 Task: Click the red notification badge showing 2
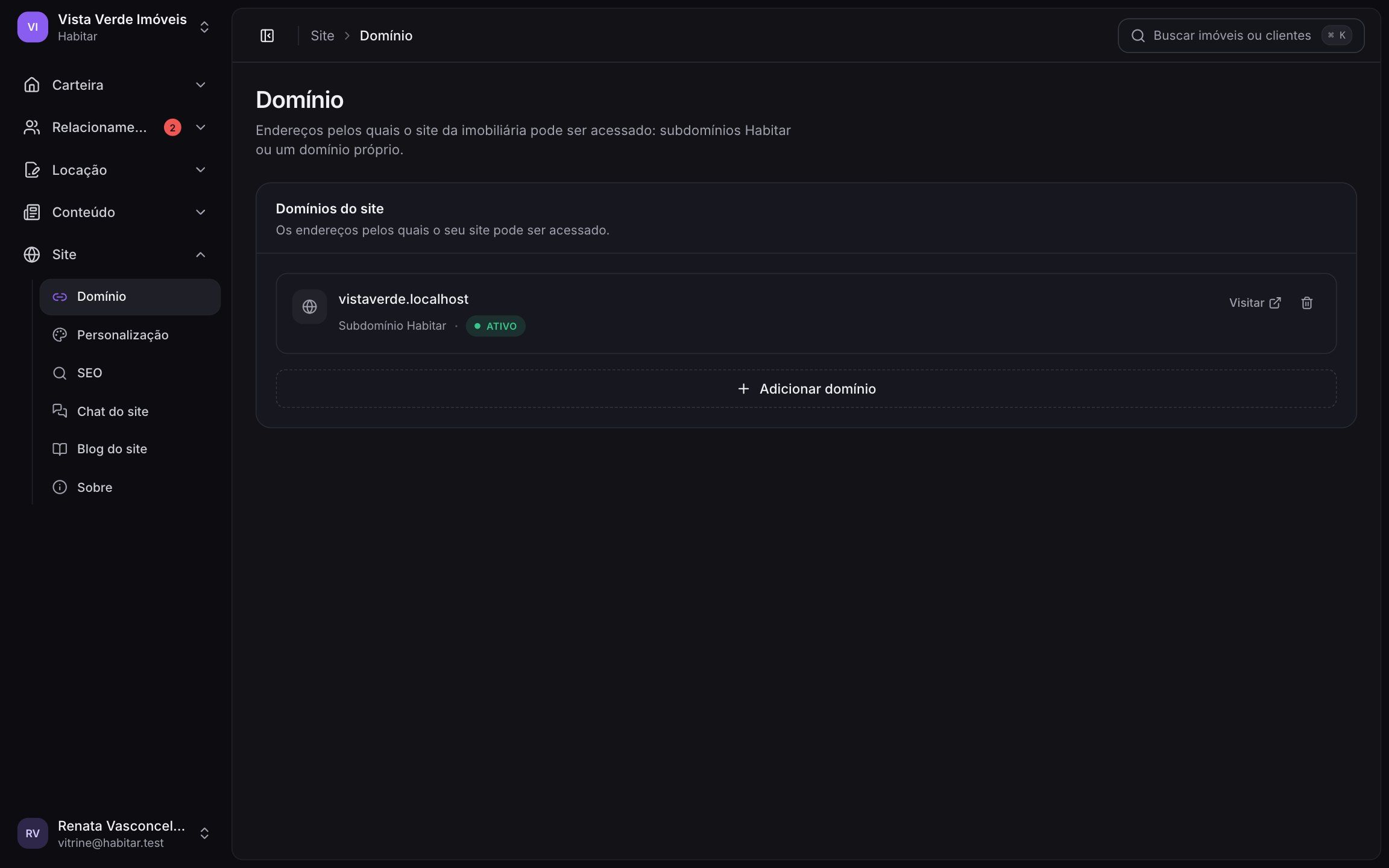[x=172, y=127]
